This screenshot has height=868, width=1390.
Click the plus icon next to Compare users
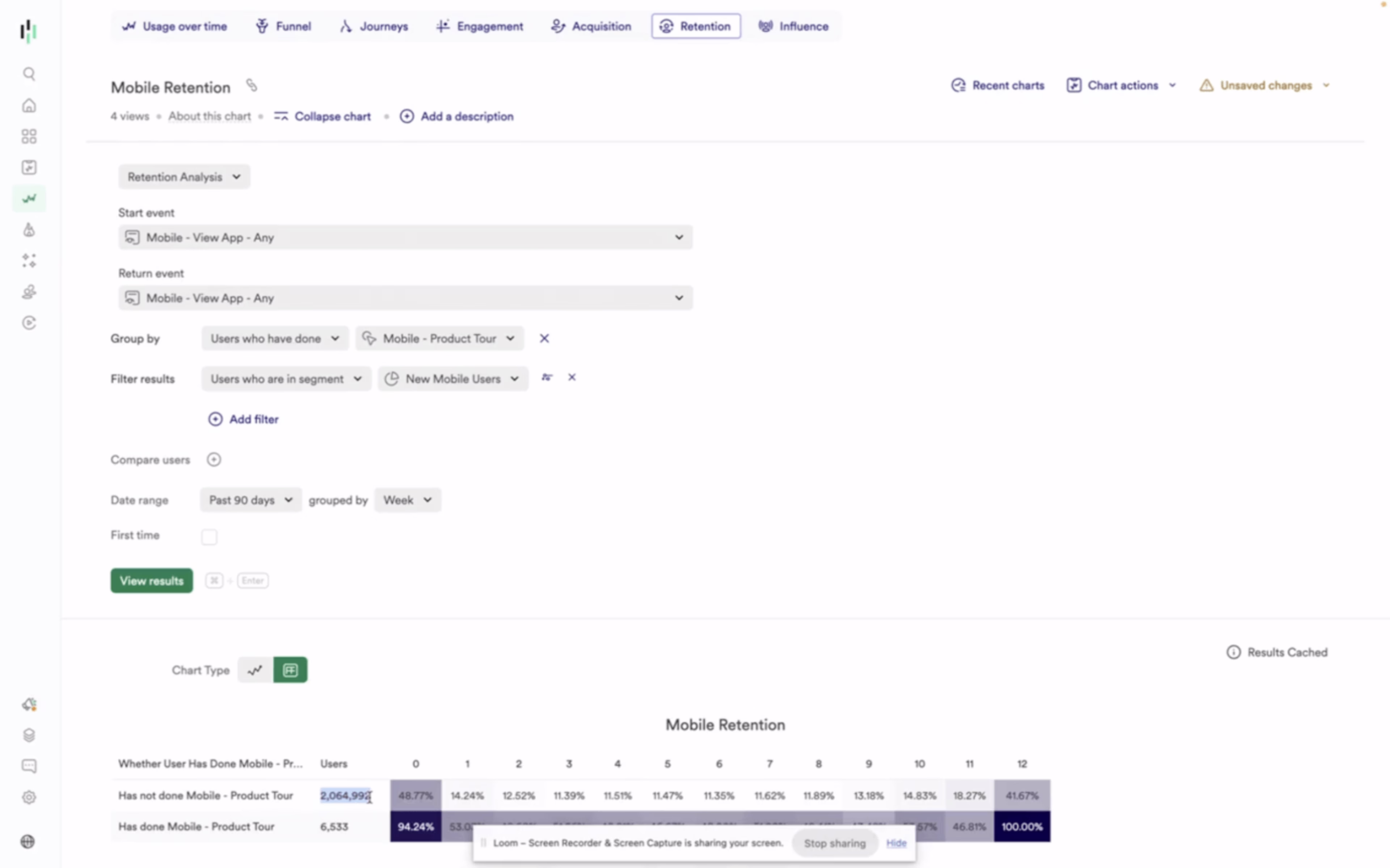coord(214,460)
